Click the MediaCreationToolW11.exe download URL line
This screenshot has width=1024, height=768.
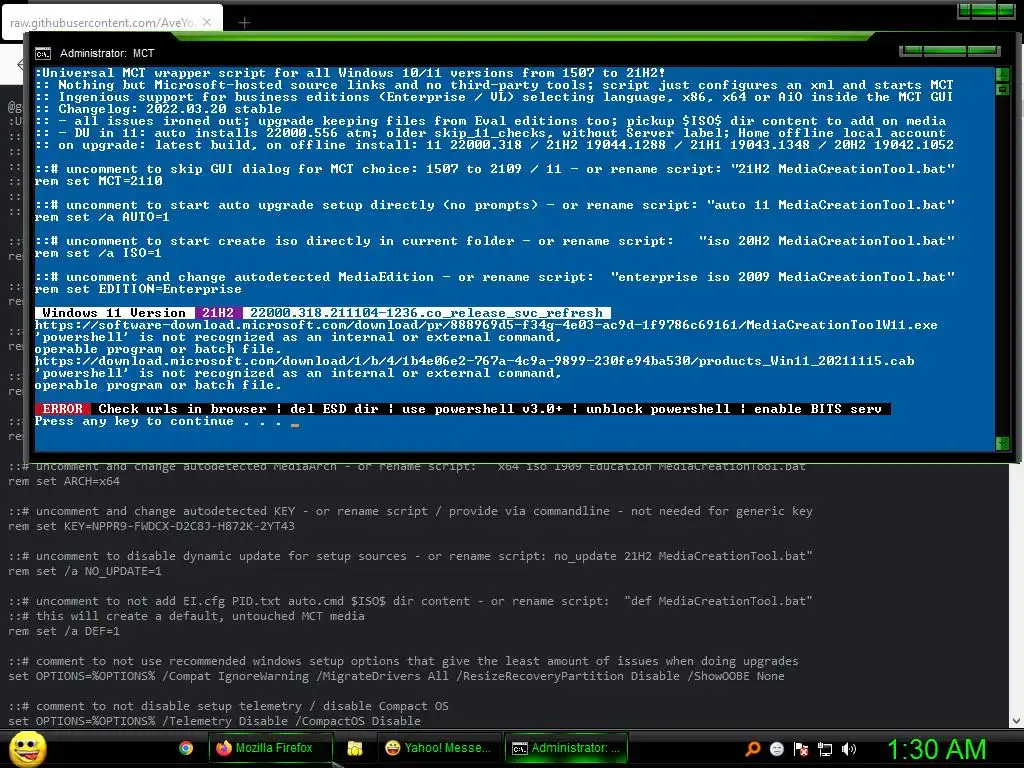pyautogui.click(x=486, y=325)
